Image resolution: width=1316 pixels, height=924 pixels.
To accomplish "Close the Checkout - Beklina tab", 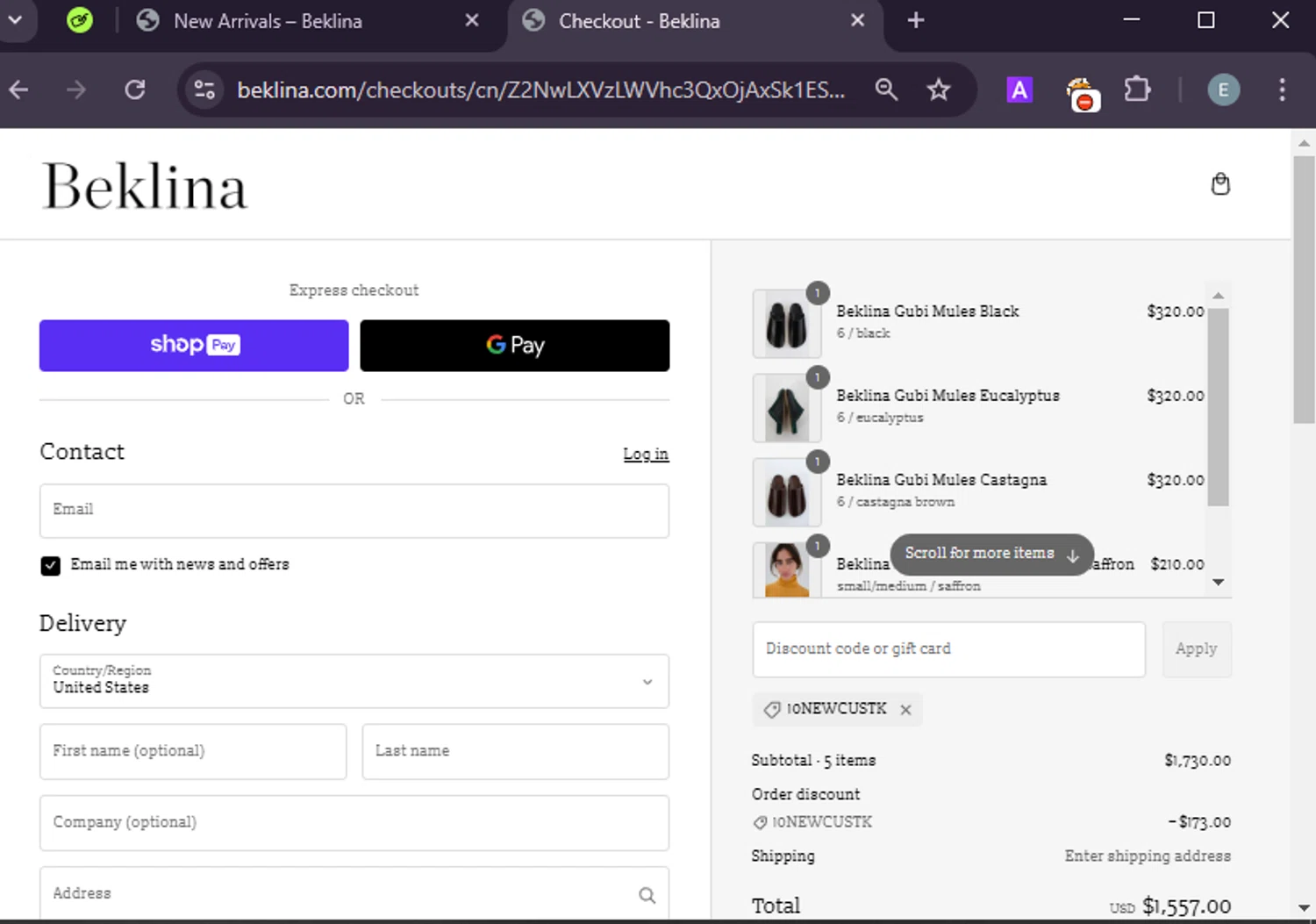I will click(857, 20).
